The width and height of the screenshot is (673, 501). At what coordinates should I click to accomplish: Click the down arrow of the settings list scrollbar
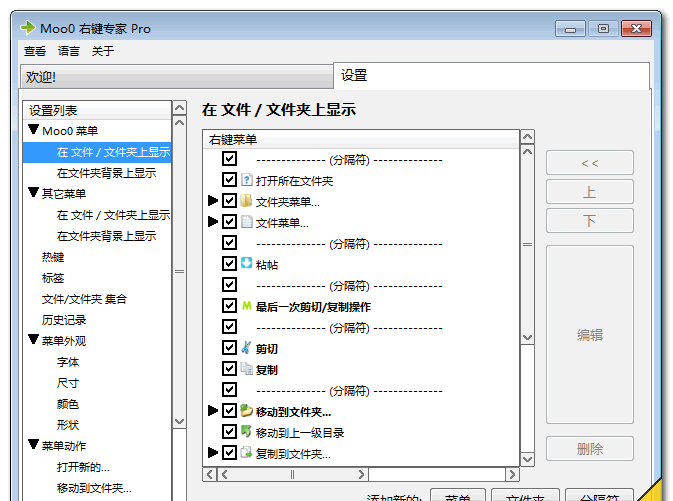pyautogui.click(x=179, y=422)
